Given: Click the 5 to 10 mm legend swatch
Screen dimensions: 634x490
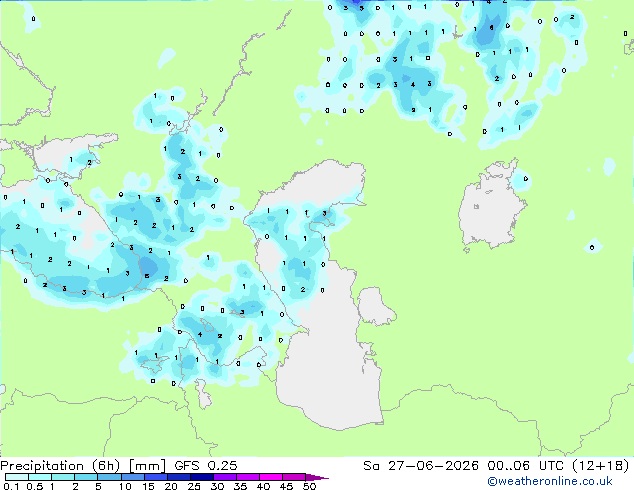Looking at the screenshot, I should click(x=109, y=477).
